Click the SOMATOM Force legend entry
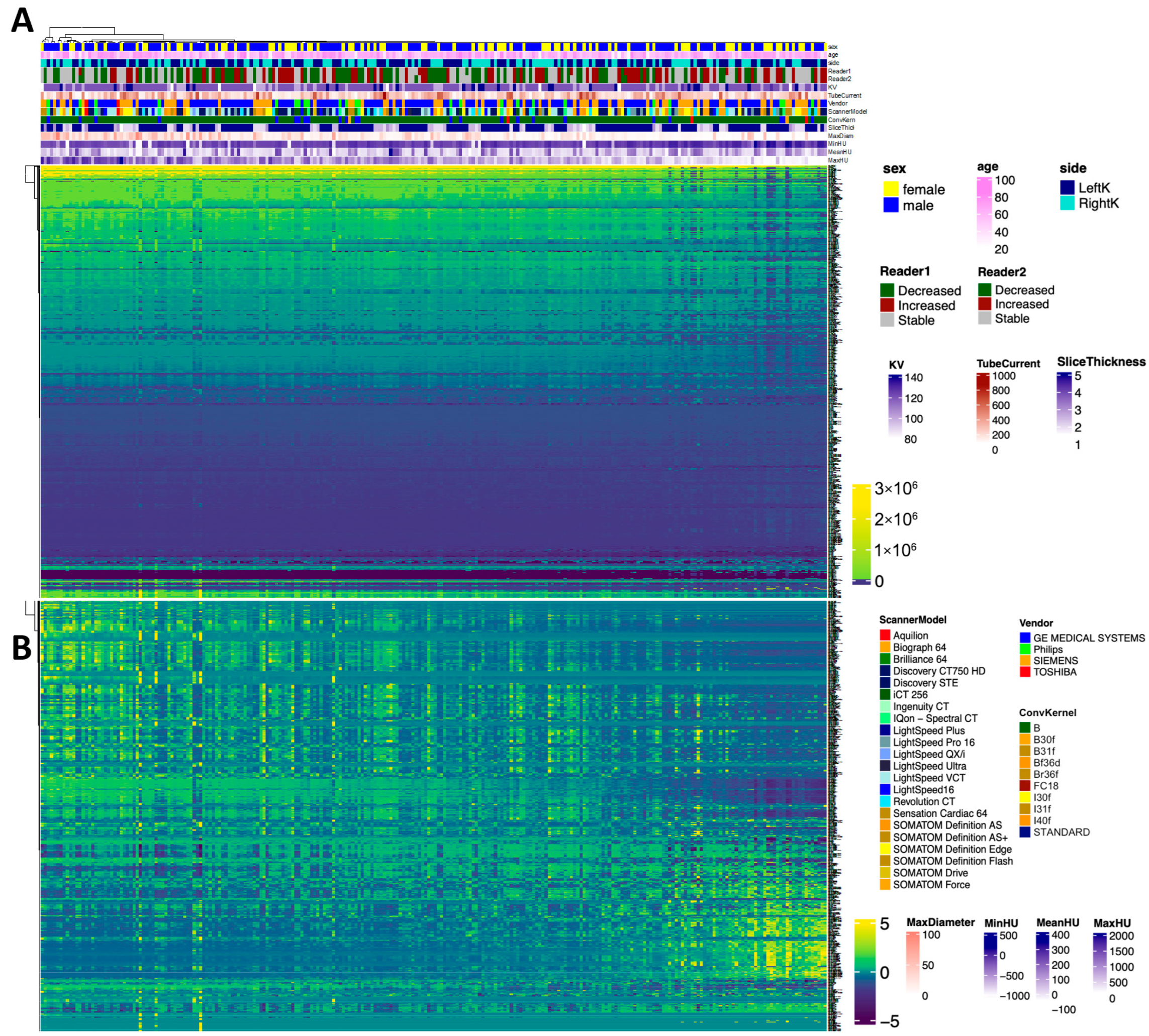The width and height of the screenshot is (1149, 1036). pos(930,885)
